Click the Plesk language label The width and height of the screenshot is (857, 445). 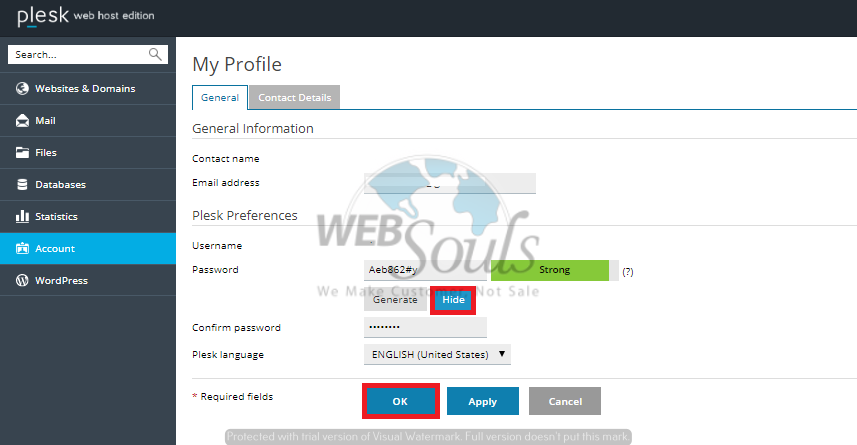228,355
